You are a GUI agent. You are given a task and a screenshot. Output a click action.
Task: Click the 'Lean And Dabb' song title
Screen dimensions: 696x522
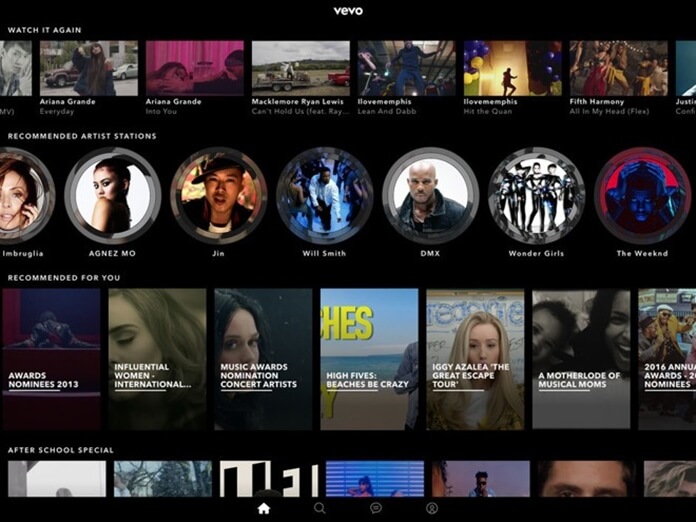[387, 111]
